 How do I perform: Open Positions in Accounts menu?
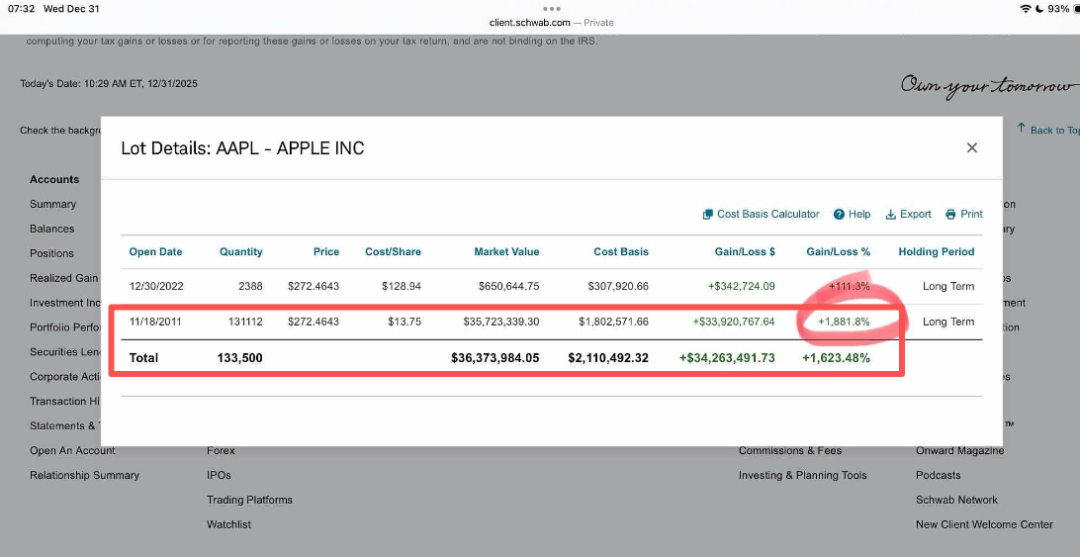pyautogui.click(x=52, y=253)
